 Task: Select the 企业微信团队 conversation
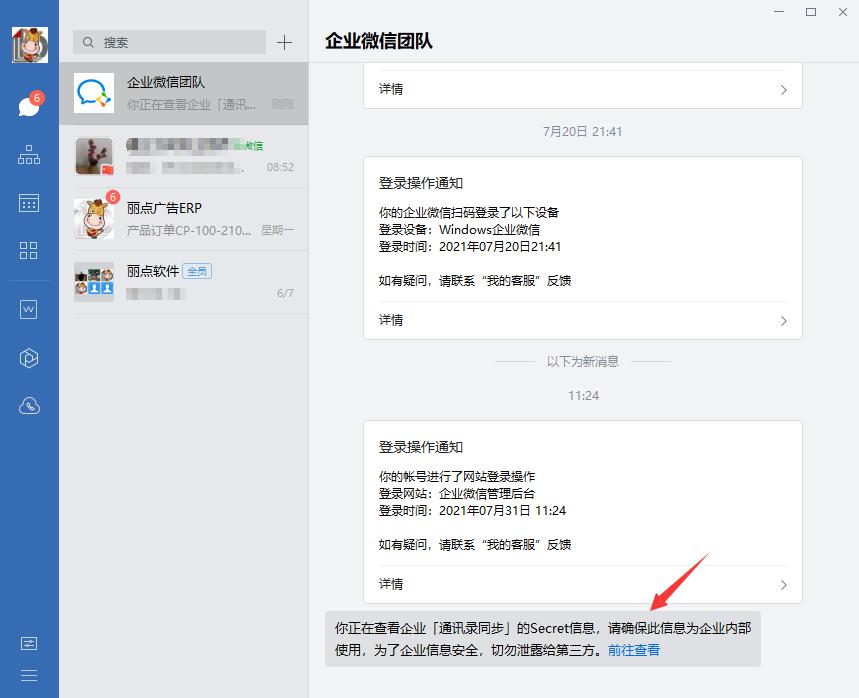point(184,93)
